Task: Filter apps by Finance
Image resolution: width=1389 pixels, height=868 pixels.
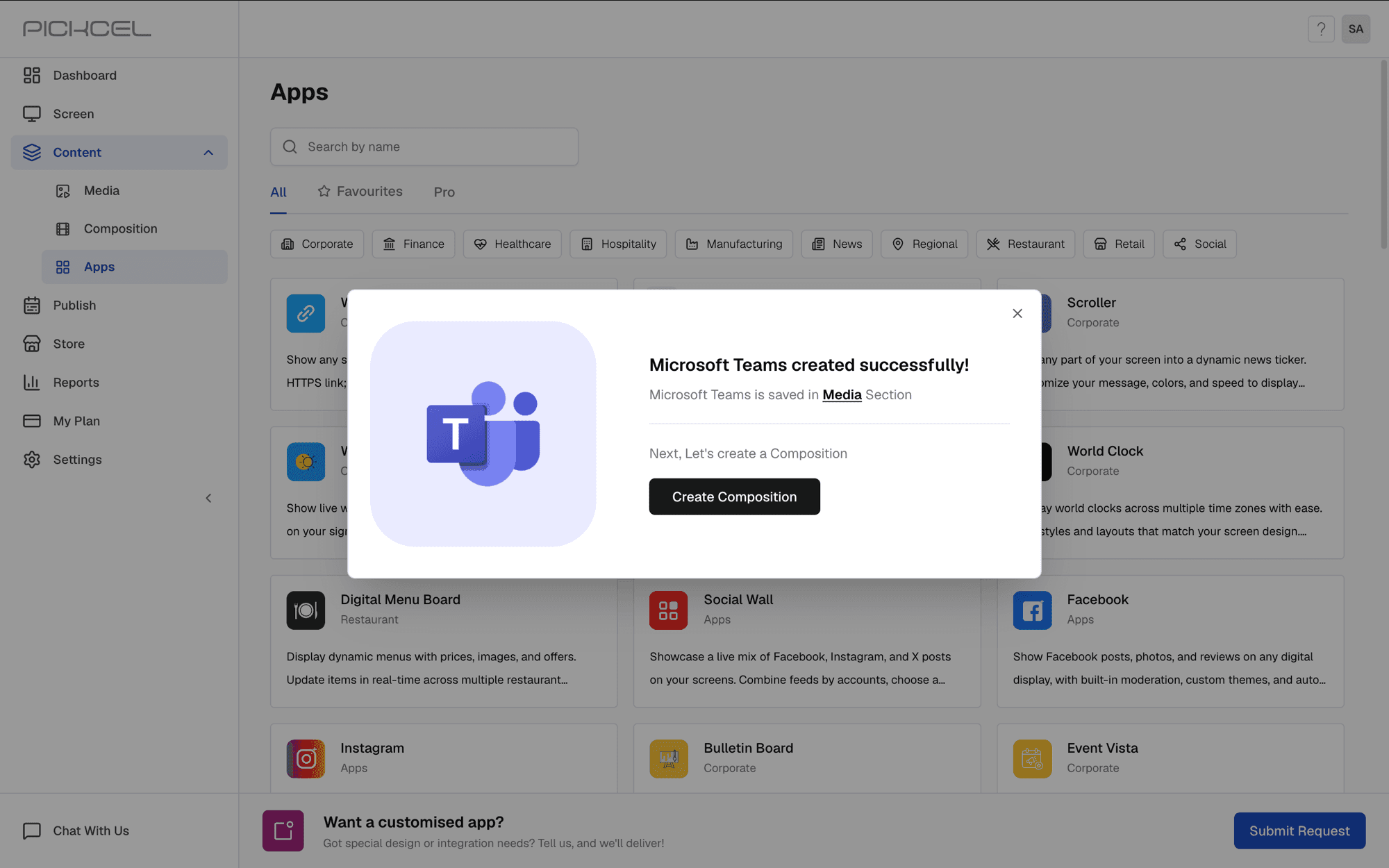Action: point(413,244)
